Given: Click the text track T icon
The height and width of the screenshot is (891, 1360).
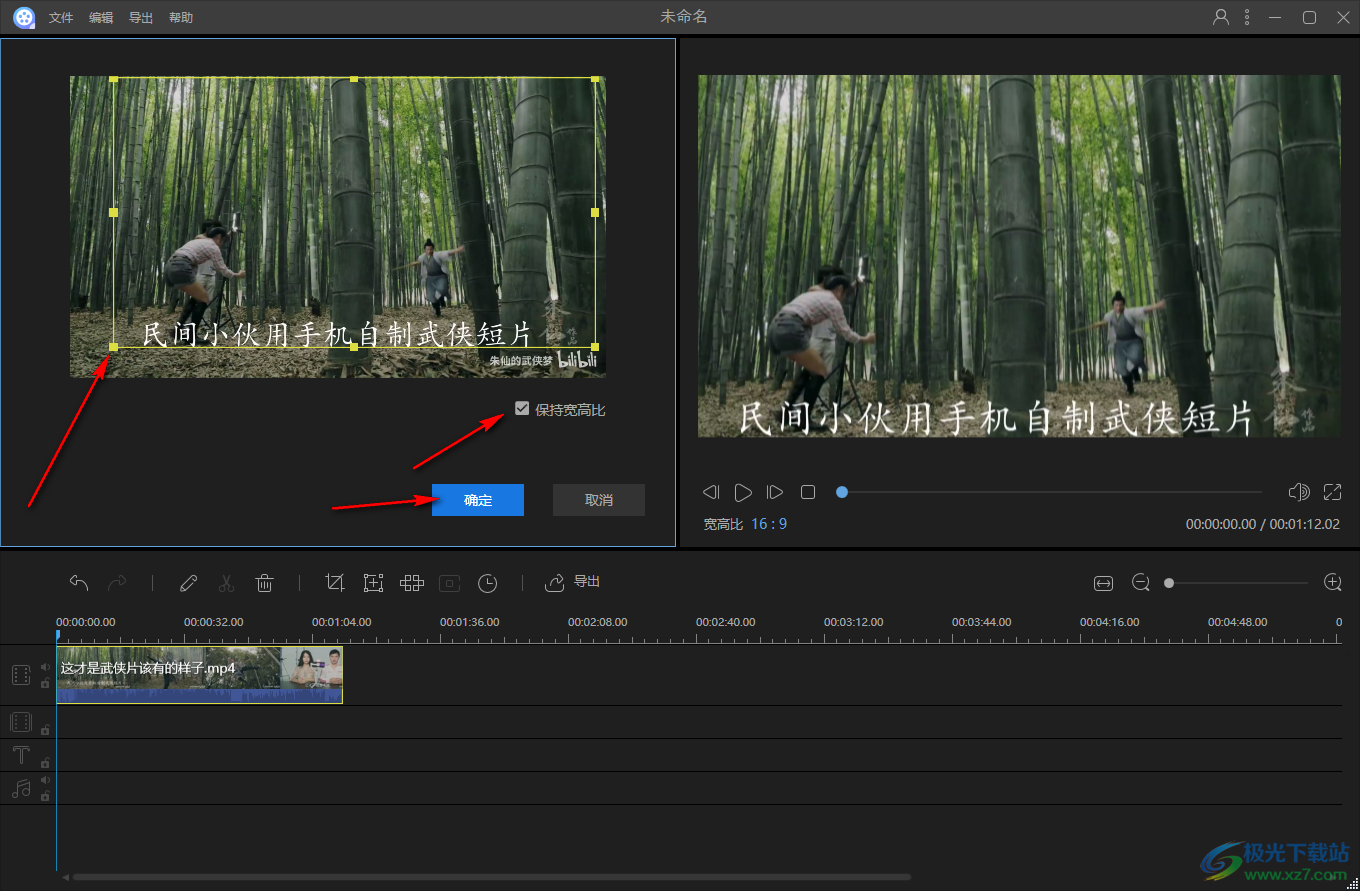Looking at the screenshot, I should [x=21, y=755].
